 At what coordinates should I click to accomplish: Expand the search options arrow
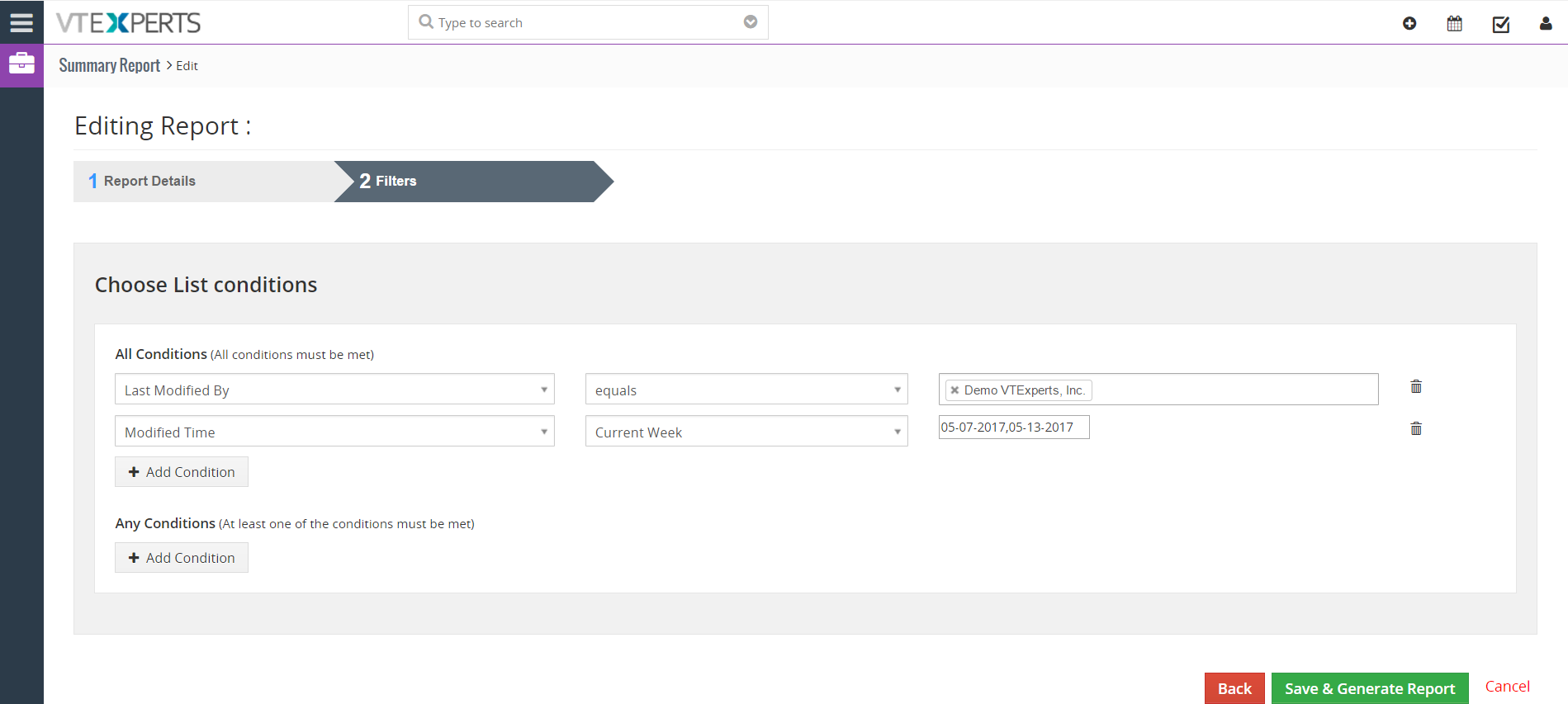tap(751, 21)
